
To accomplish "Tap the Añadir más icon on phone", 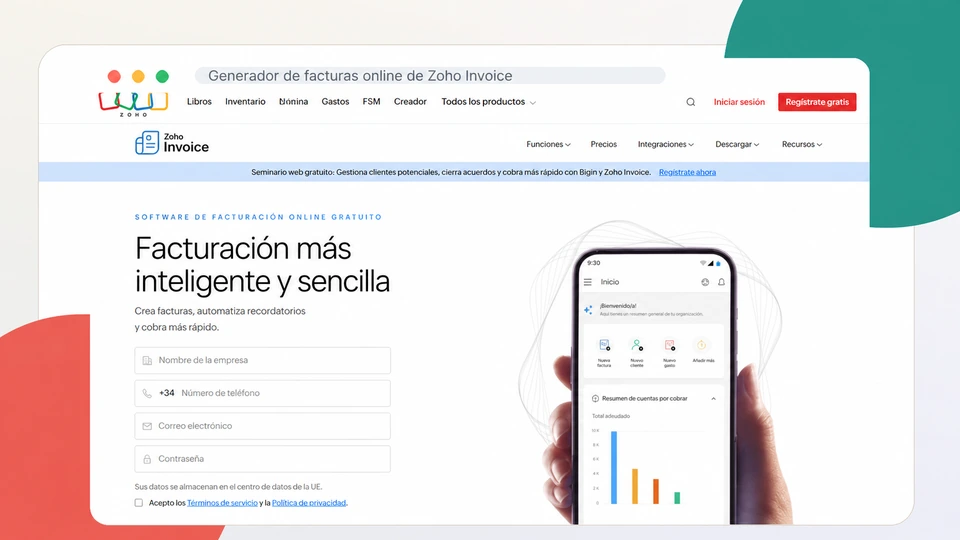I will point(702,345).
